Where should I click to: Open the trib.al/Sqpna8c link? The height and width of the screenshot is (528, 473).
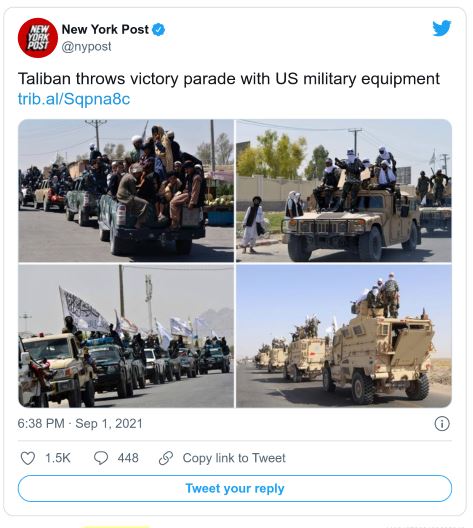click(x=74, y=99)
